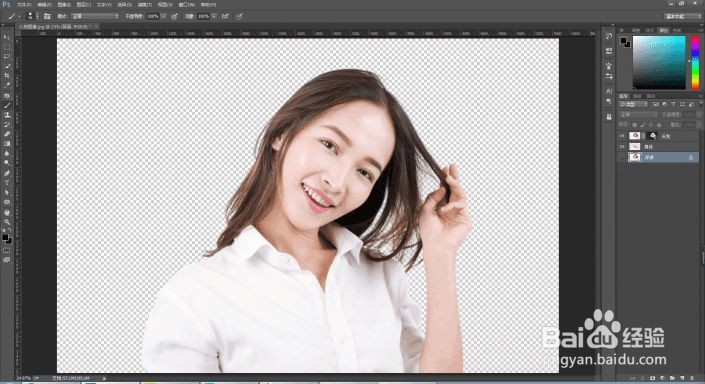Toggle Quick Mask mode in the toolbox
This screenshot has height=384, width=705.
pyautogui.click(x=6, y=250)
